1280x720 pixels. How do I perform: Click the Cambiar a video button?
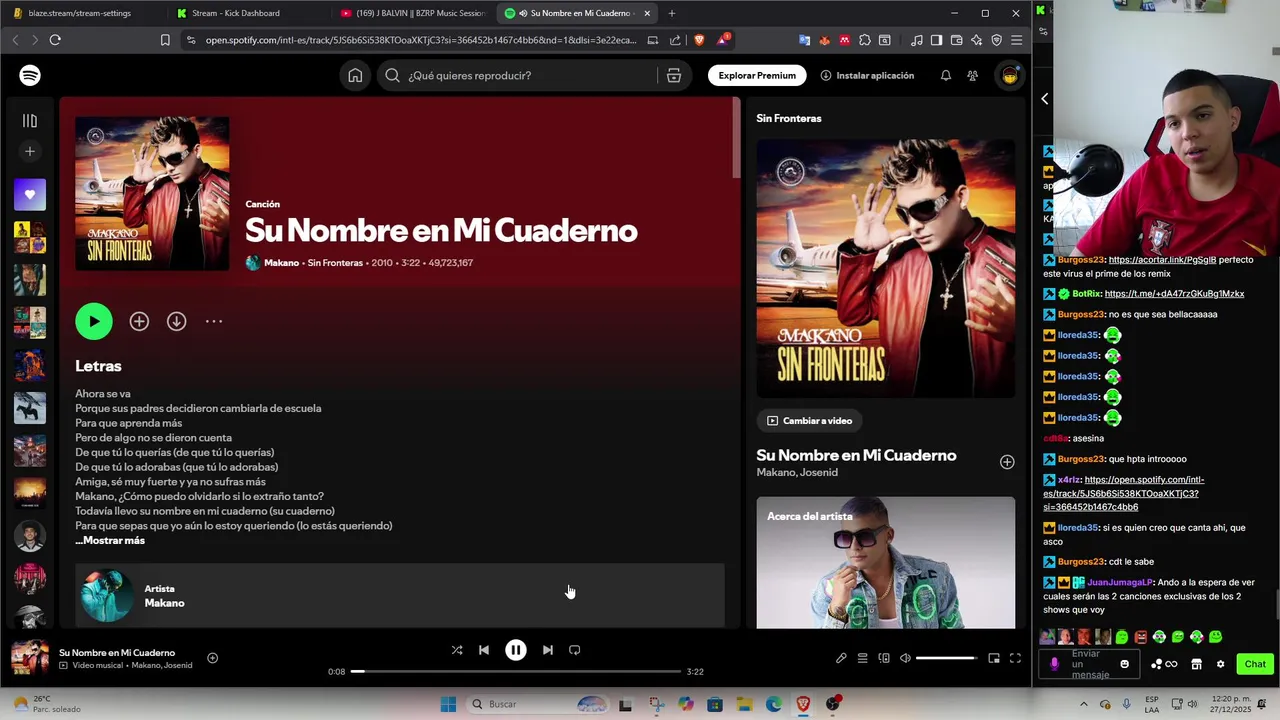[810, 420]
